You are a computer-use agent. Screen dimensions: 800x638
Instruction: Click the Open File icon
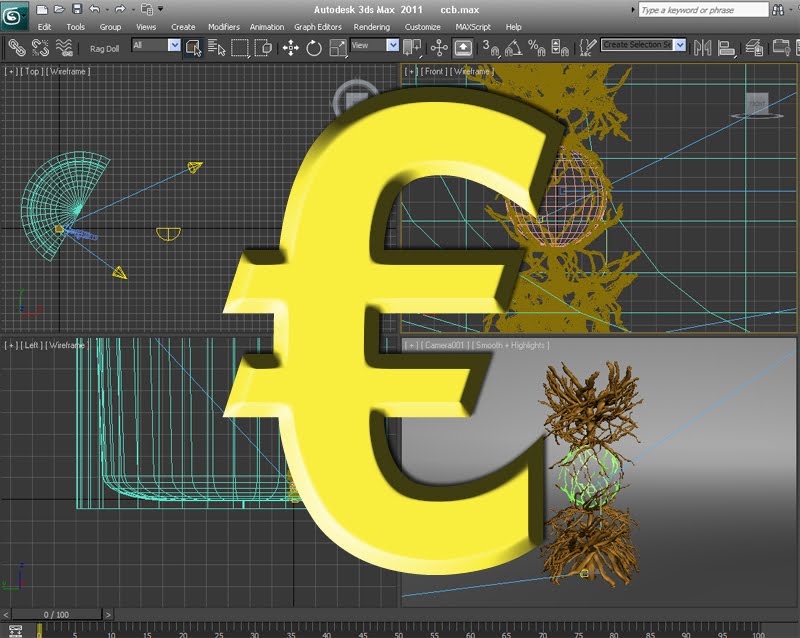pos(59,9)
